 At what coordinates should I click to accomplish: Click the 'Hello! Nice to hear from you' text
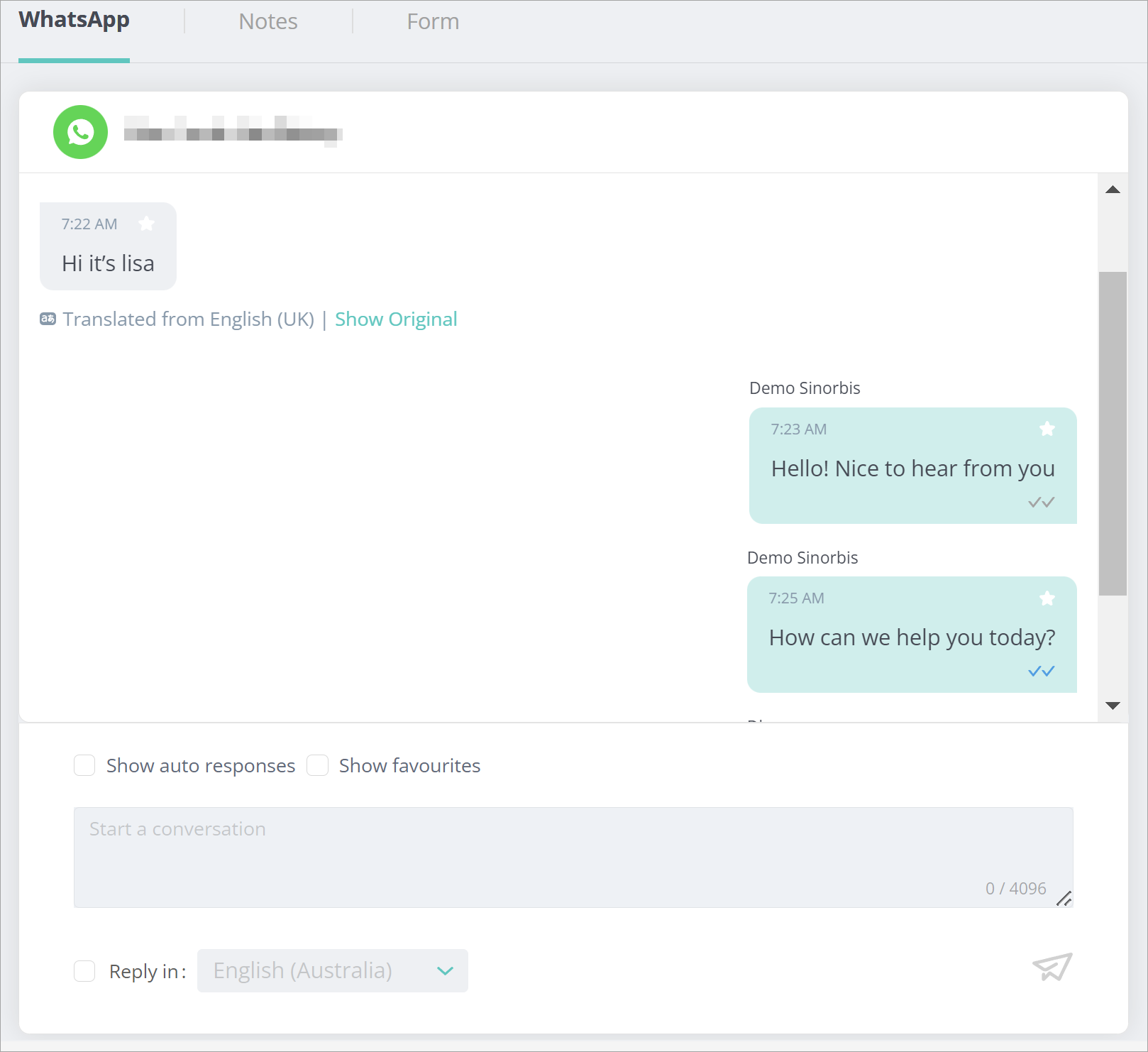coord(913,469)
